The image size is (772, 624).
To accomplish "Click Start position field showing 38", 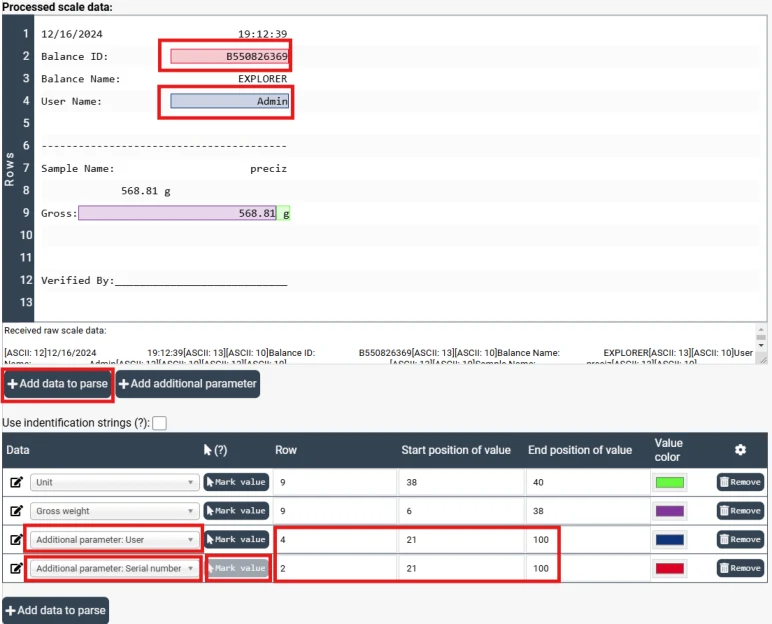I will coord(461,482).
